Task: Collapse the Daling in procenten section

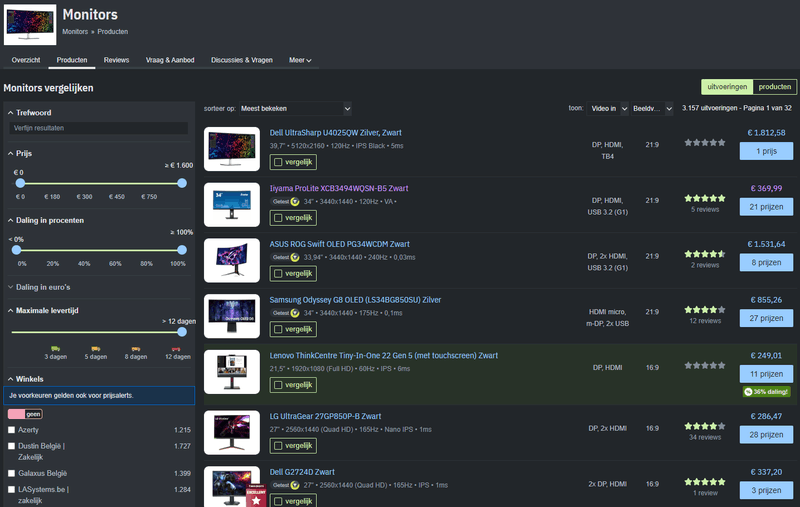Action: pos(45,220)
